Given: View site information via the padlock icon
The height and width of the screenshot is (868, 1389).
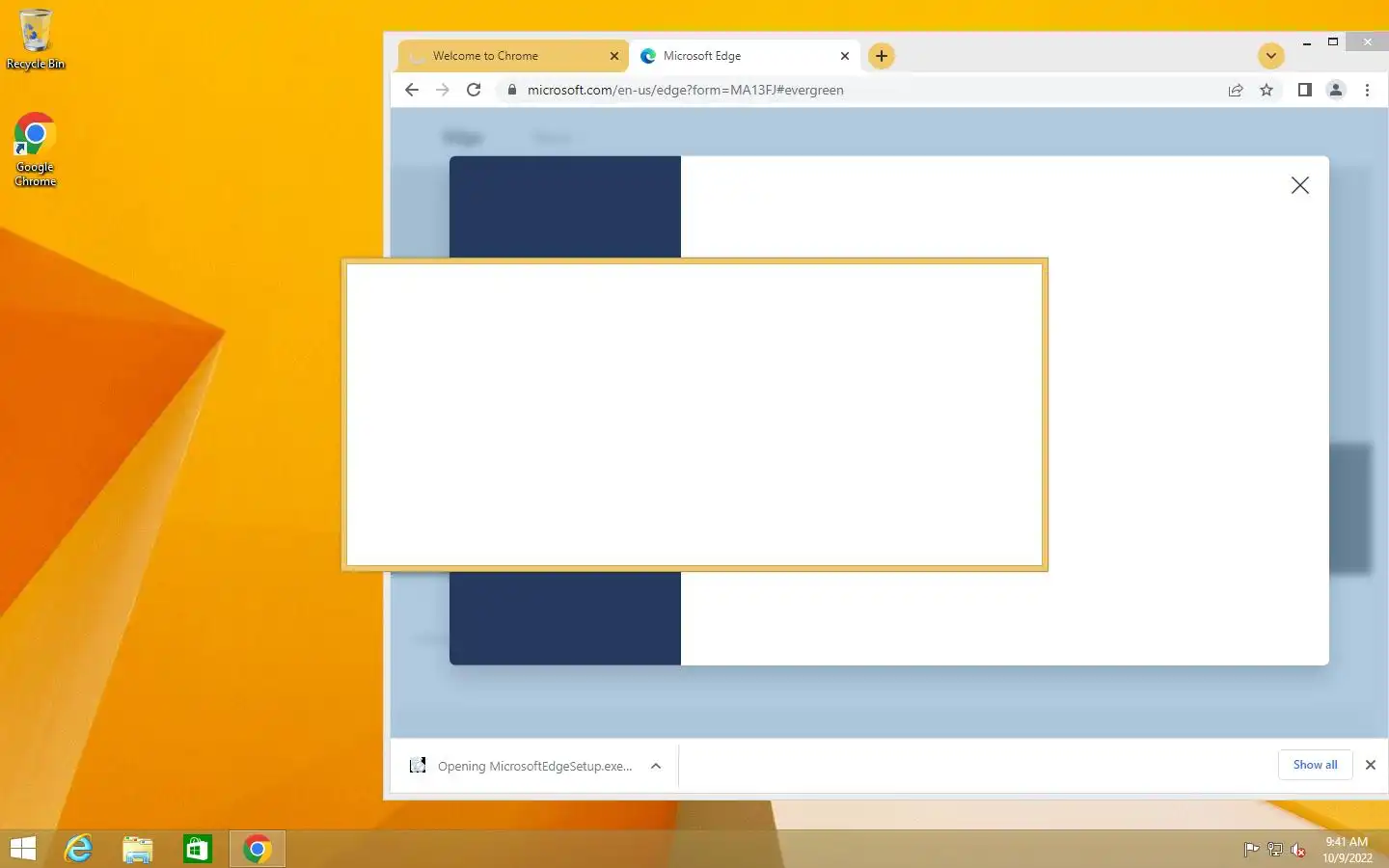Looking at the screenshot, I should click(x=512, y=90).
